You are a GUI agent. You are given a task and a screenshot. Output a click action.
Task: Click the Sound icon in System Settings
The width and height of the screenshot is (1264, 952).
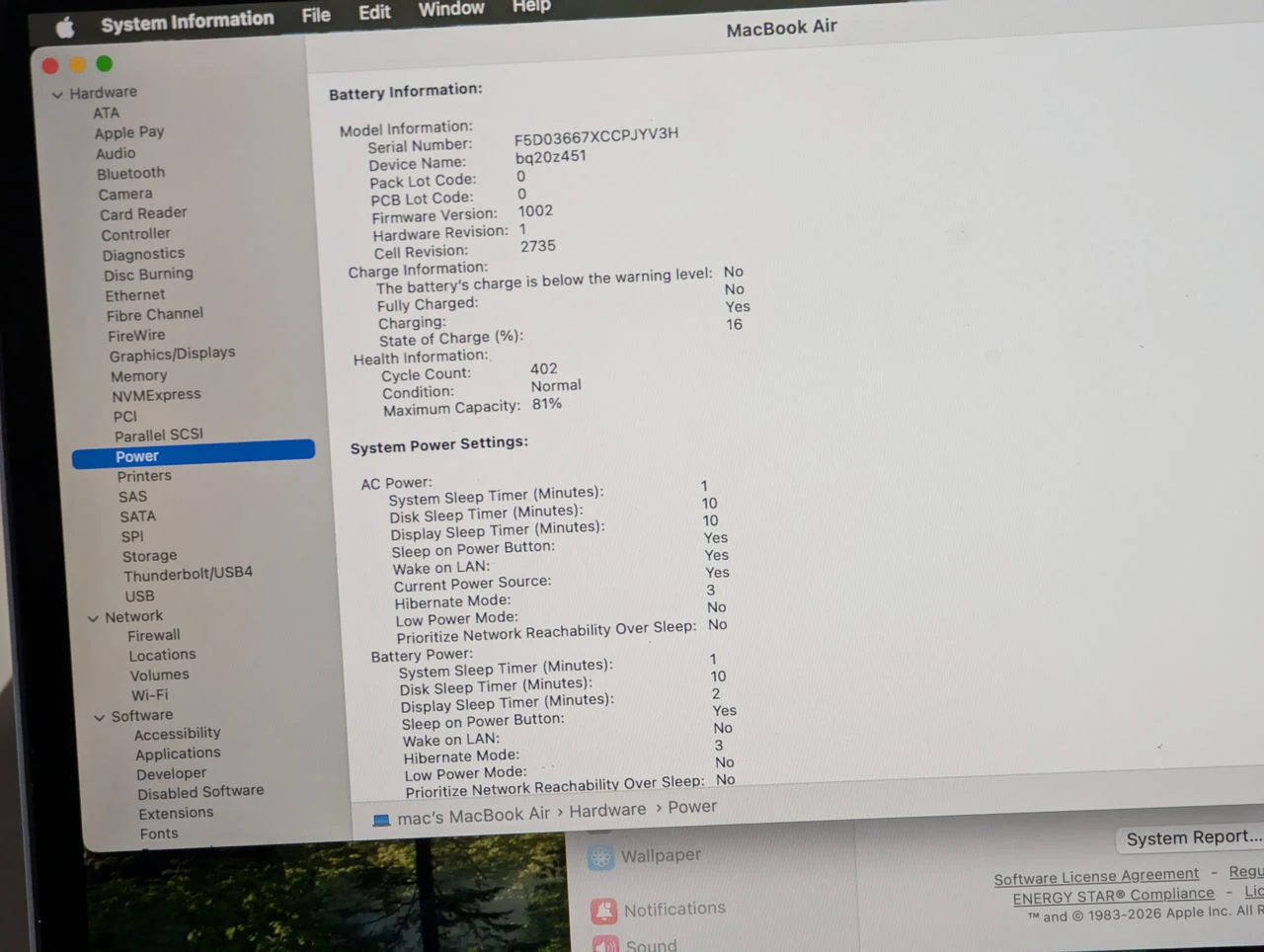606,944
